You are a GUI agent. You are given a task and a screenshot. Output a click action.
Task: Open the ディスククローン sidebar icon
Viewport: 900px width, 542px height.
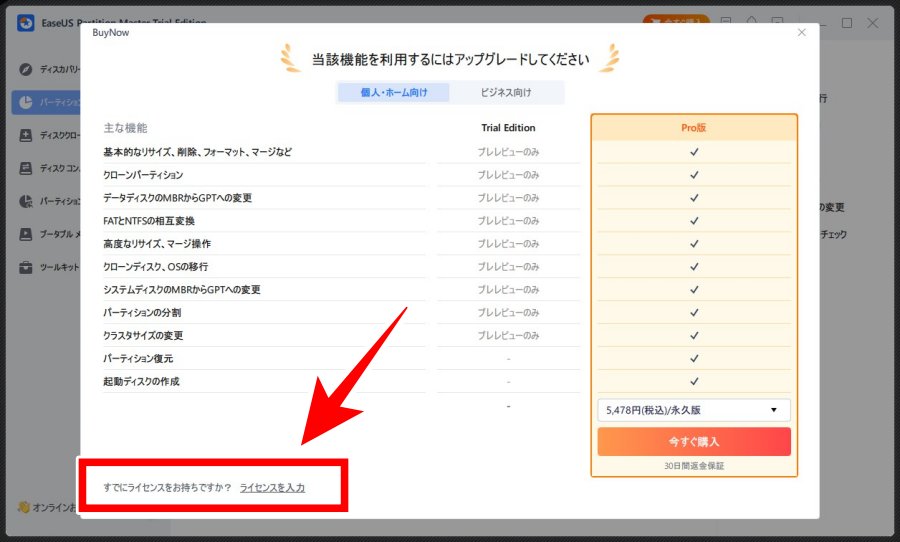pyautogui.click(x=25, y=136)
